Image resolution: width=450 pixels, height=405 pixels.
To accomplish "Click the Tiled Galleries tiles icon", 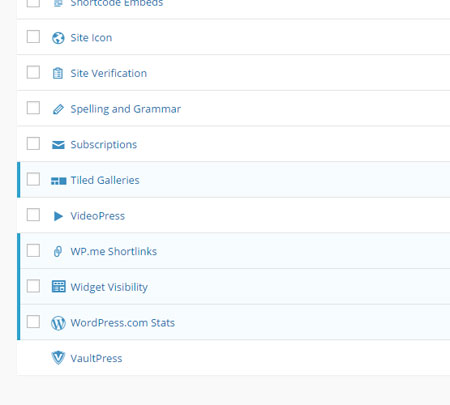I will pos(58,181).
